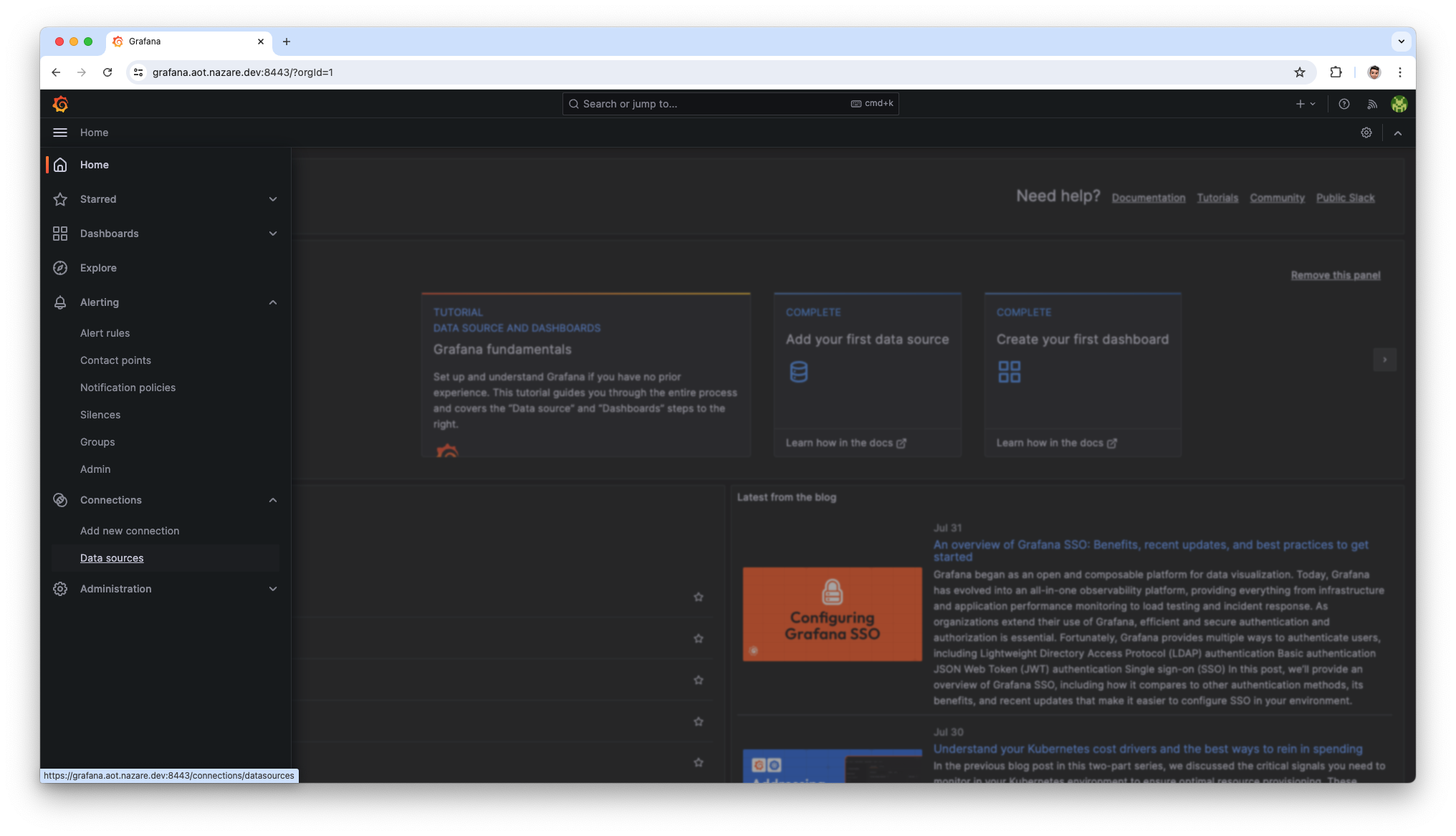Expand the Starred section chevron

pos(273,199)
